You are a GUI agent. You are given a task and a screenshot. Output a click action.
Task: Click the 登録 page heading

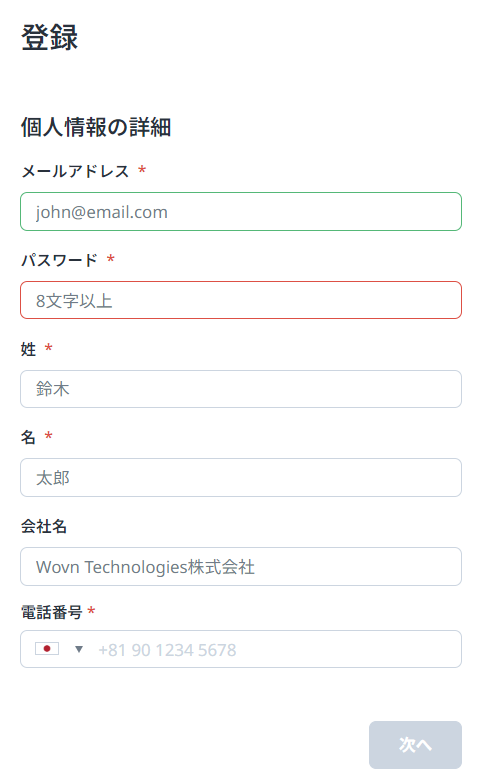pos(49,37)
